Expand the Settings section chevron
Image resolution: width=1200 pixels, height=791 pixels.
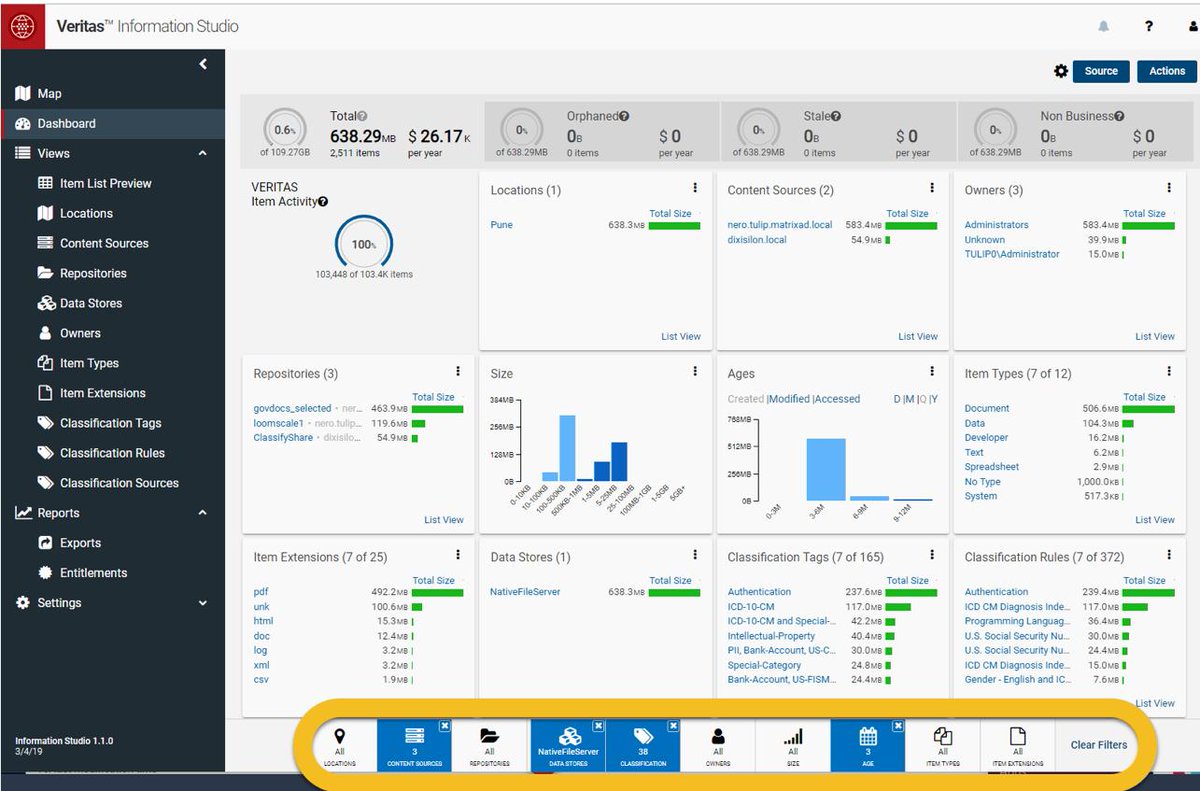point(203,603)
